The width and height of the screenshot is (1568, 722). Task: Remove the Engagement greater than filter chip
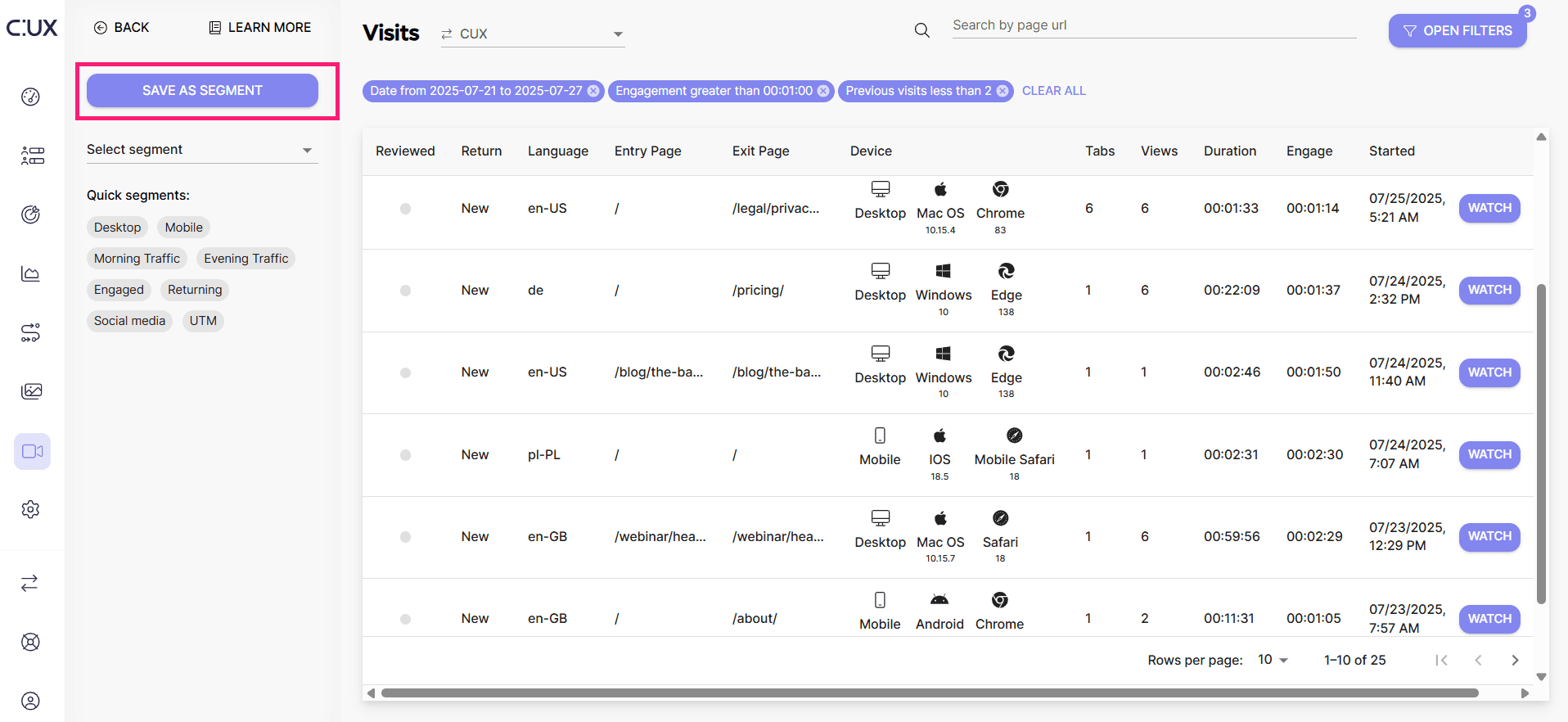tap(823, 91)
